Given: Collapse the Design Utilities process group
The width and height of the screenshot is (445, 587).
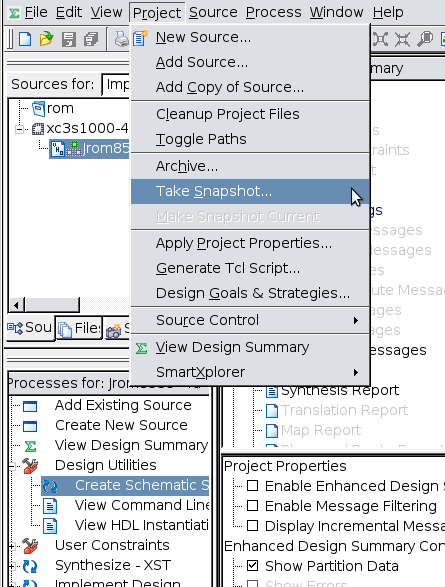Looking at the screenshot, I should tap(12, 466).
